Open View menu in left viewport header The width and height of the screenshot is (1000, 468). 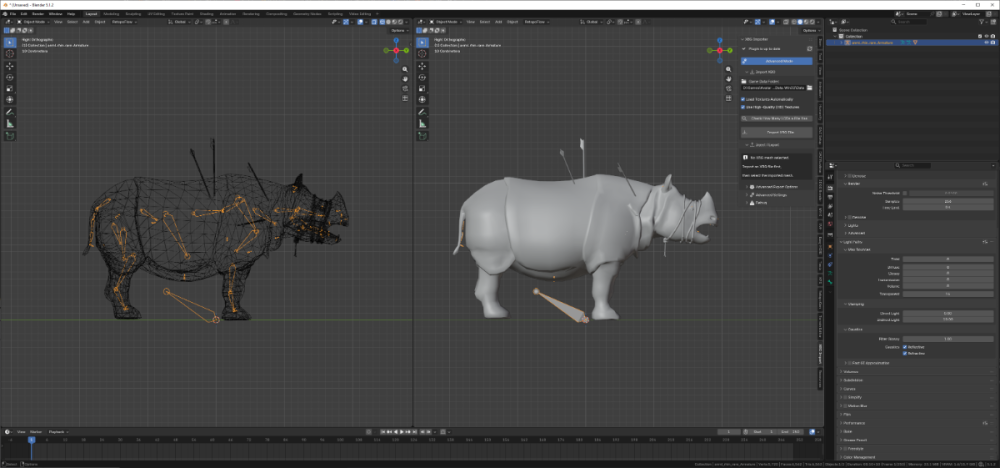[58, 22]
